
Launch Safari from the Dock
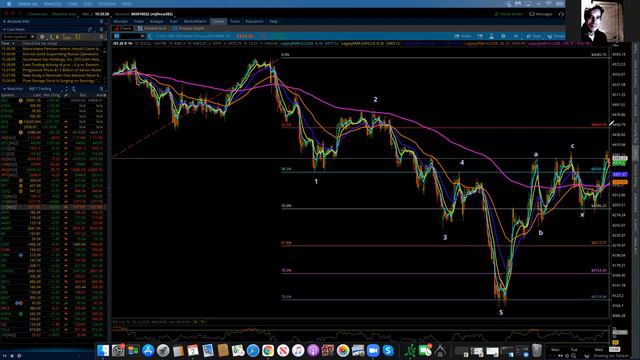click(x=253, y=350)
